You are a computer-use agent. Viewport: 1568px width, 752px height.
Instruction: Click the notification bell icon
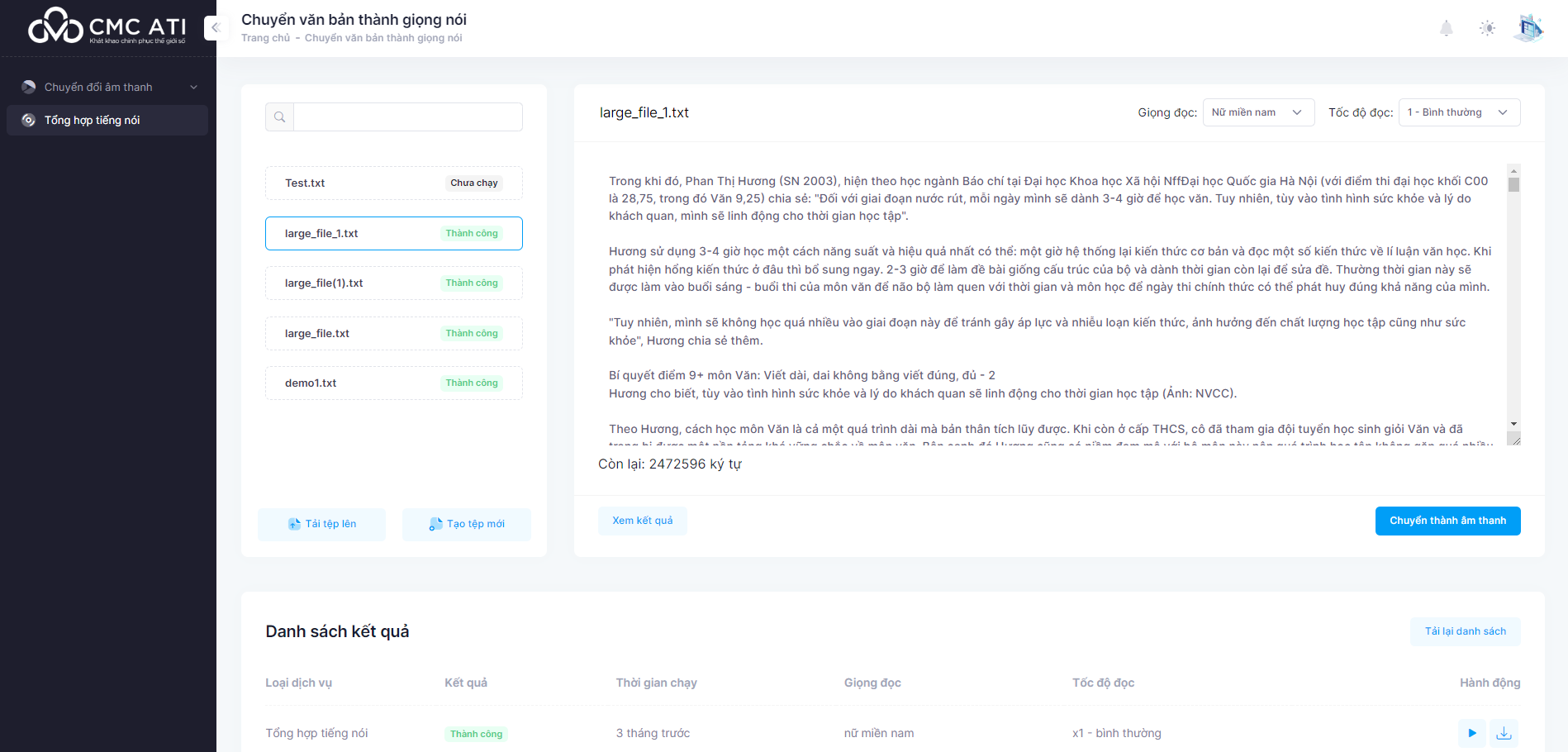[x=1446, y=29]
